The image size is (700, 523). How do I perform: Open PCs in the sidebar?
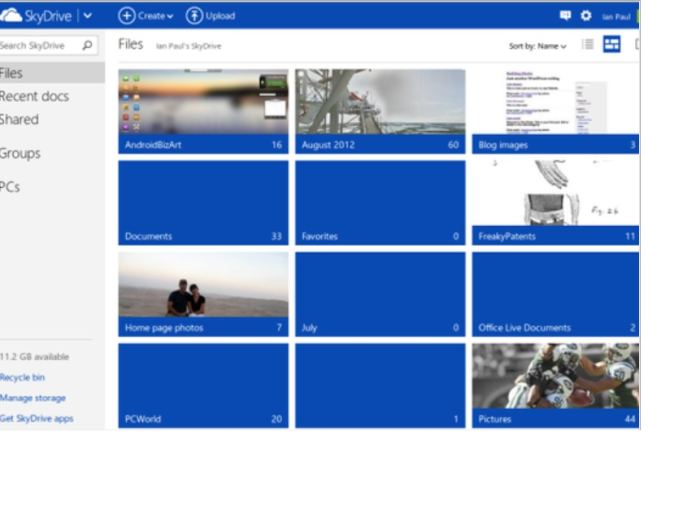10,187
